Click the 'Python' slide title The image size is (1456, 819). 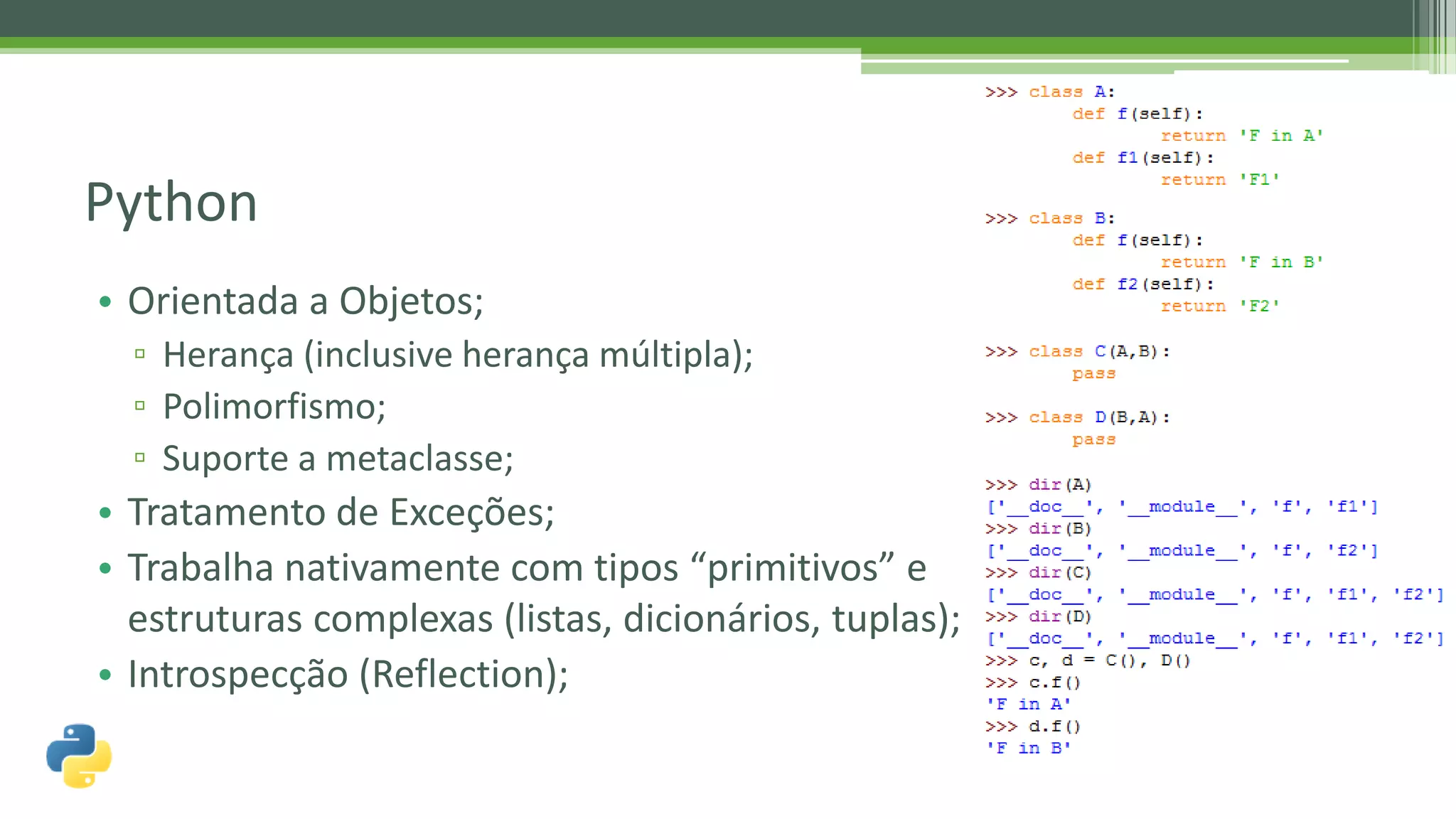pyautogui.click(x=171, y=203)
